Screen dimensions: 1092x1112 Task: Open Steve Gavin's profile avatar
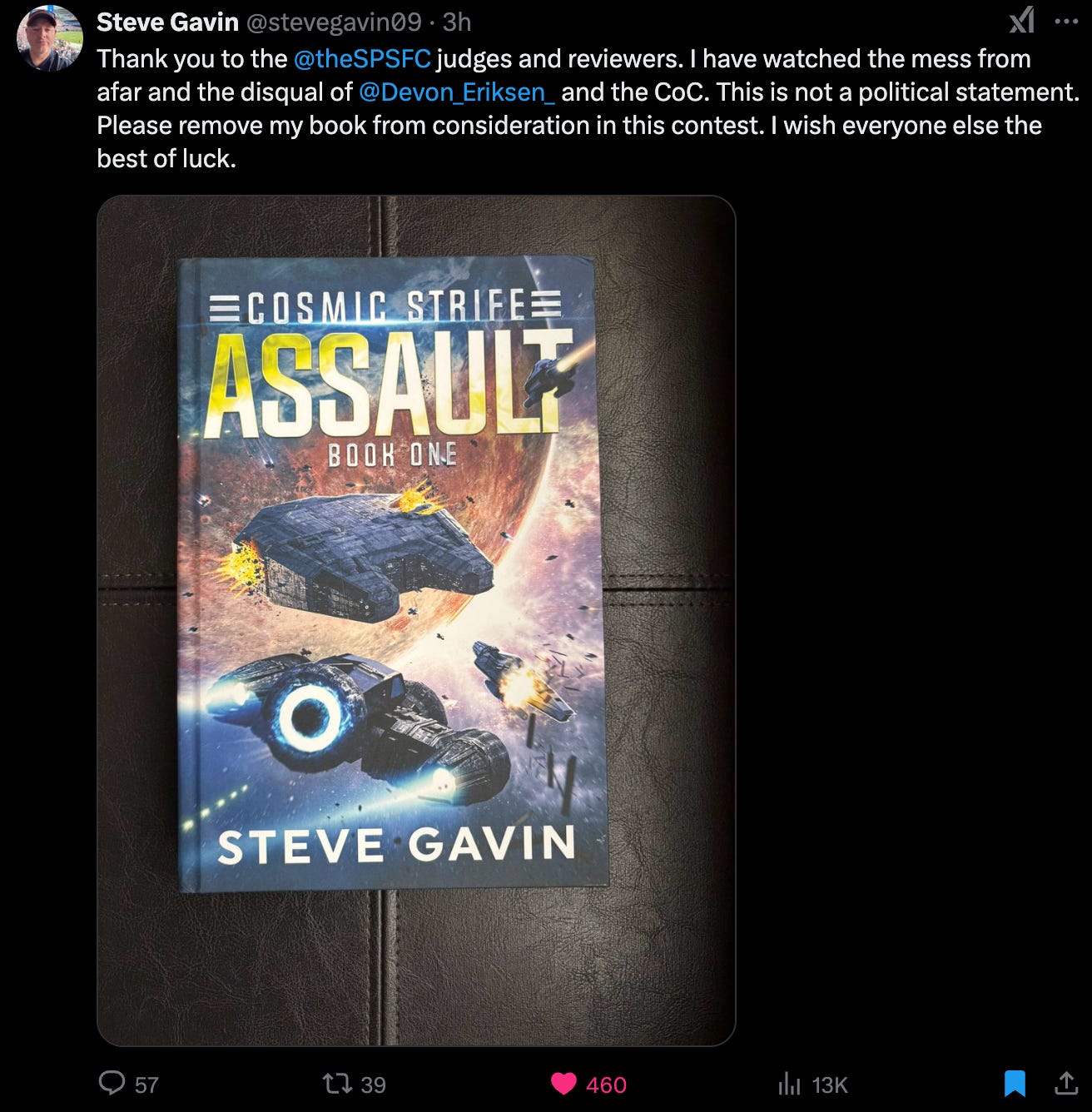click(x=50, y=37)
